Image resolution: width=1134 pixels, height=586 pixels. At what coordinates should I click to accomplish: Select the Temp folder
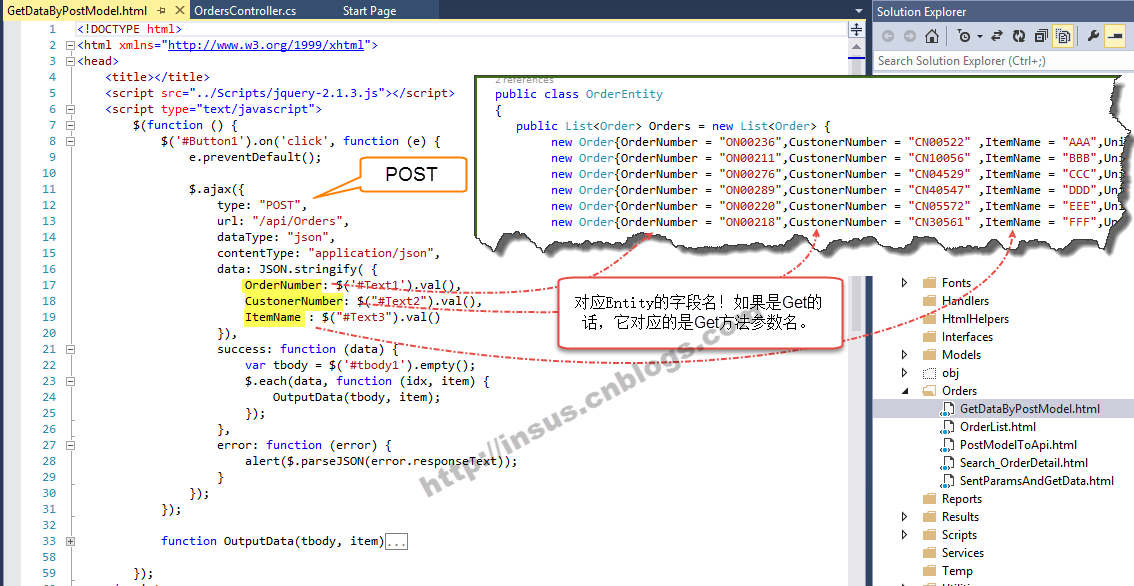pyautogui.click(x=957, y=571)
